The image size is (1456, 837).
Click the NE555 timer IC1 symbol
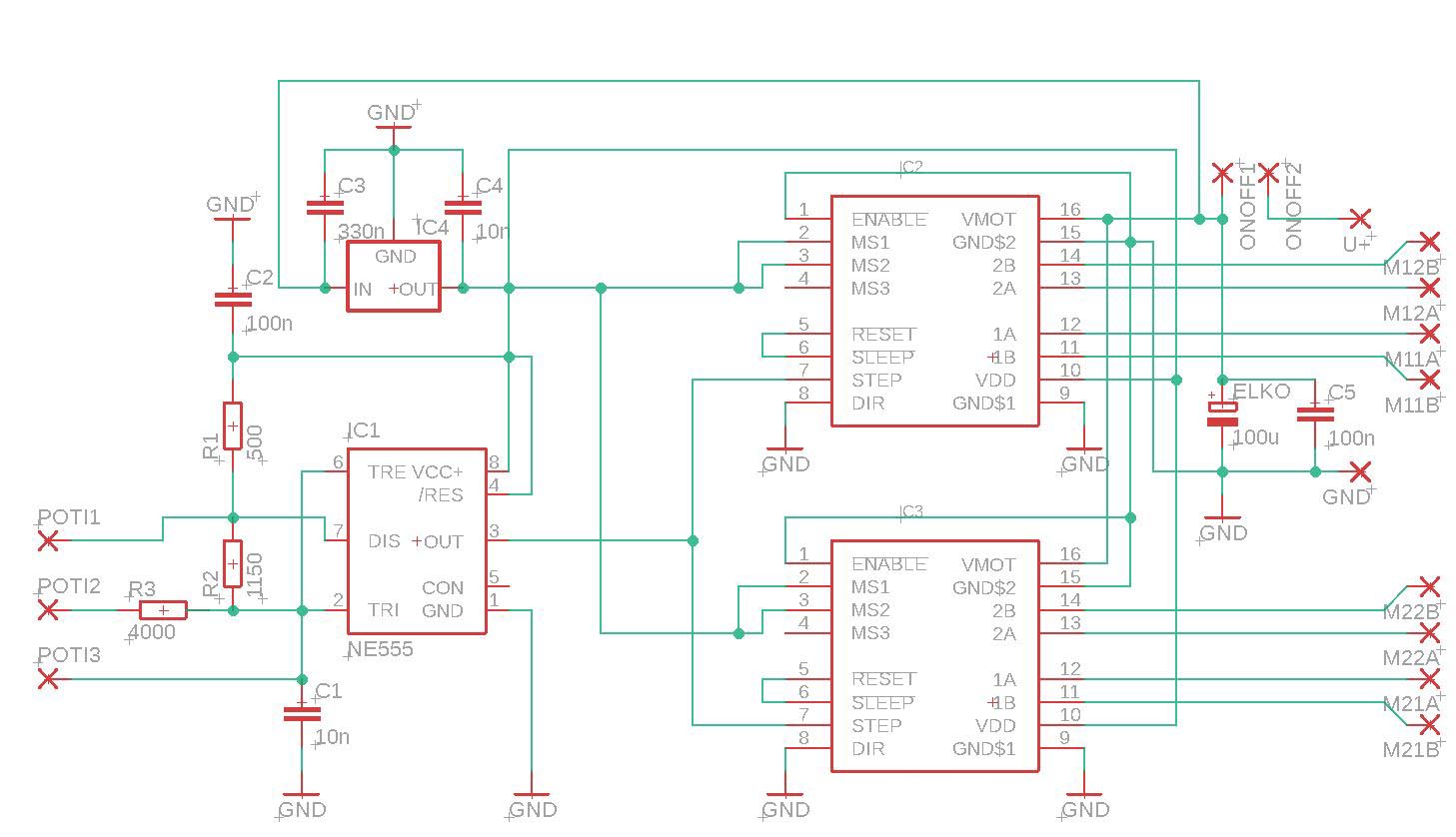tap(416, 540)
